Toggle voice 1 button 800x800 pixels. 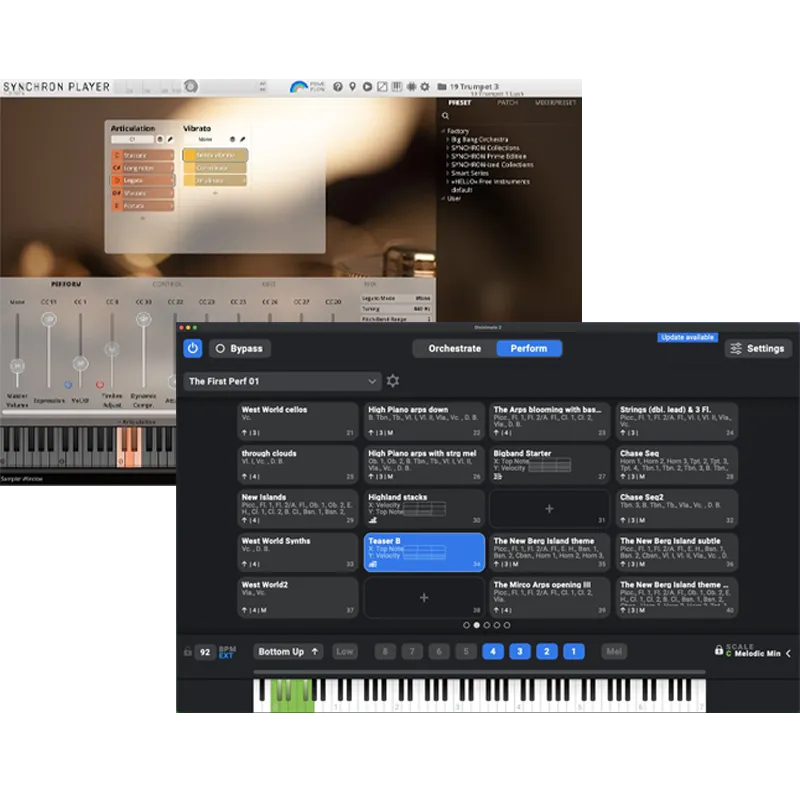[574, 652]
